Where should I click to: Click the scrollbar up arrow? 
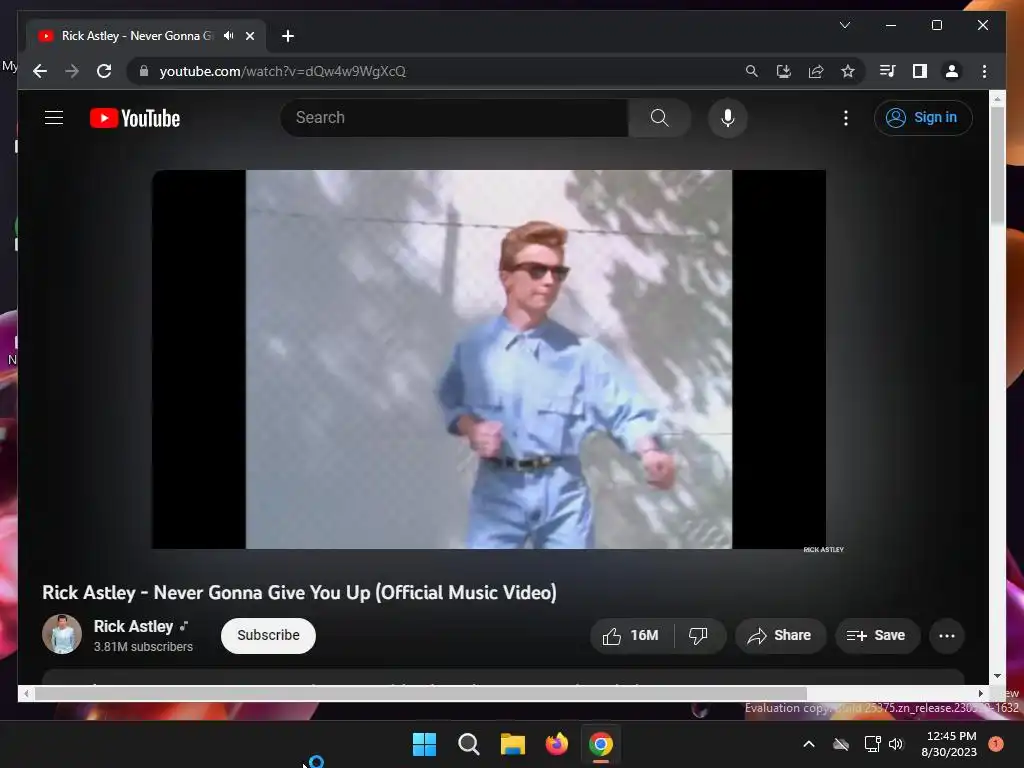coord(997,99)
